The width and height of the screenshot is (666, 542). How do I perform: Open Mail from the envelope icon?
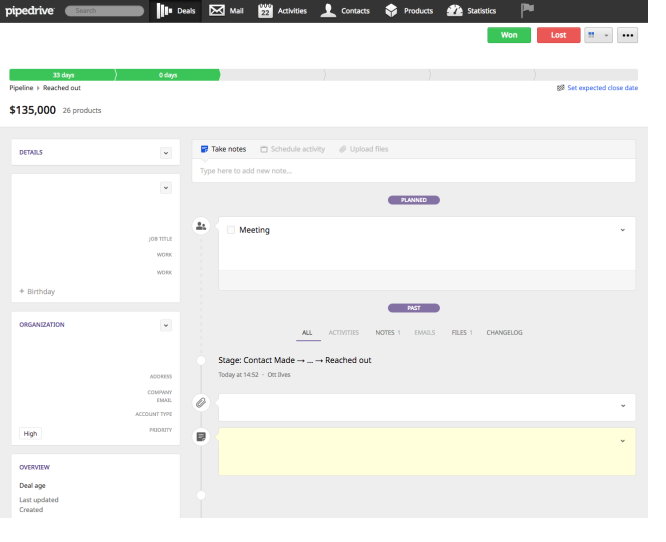tap(217, 10)
